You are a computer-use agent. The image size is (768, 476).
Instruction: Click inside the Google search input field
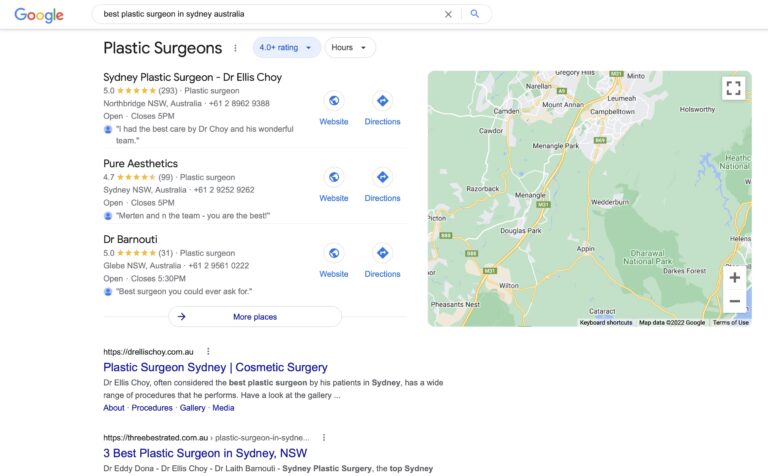[x=269, y=14]
